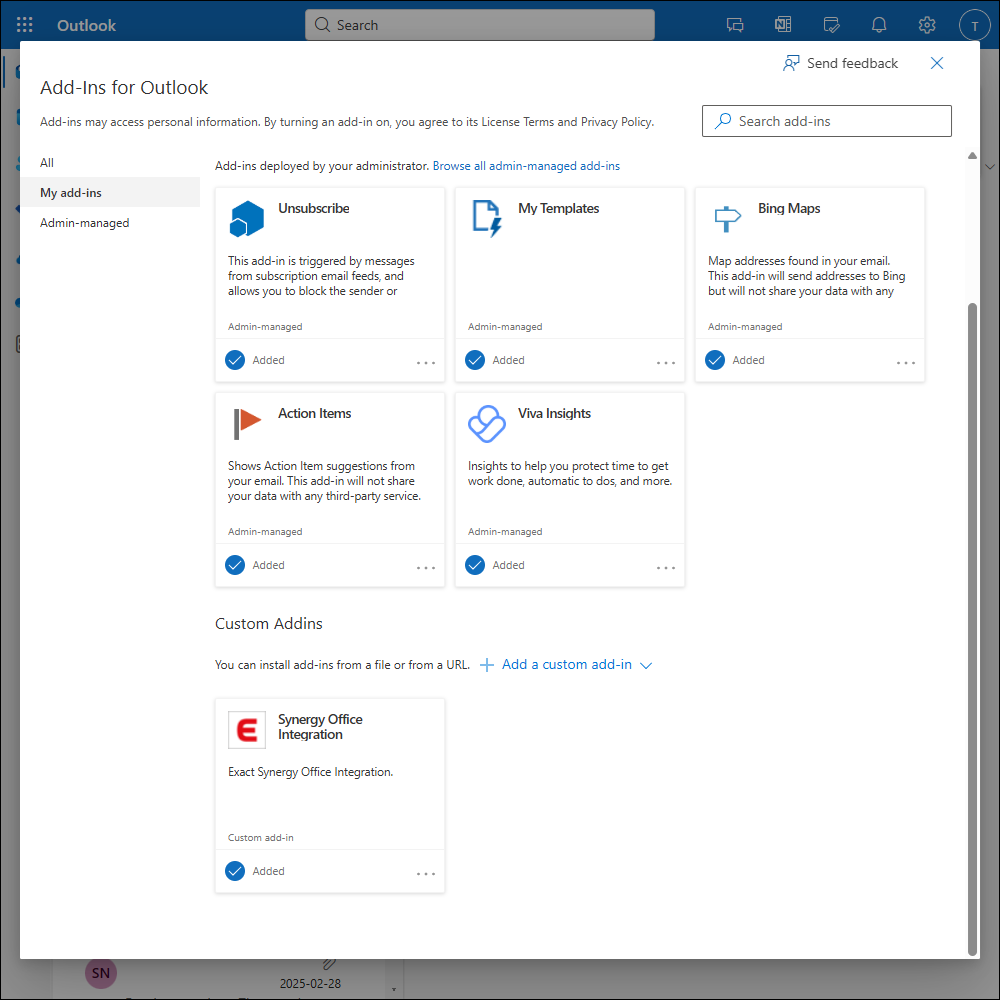
Task: Click Send feedback button
Action: [x=840, y=63]
